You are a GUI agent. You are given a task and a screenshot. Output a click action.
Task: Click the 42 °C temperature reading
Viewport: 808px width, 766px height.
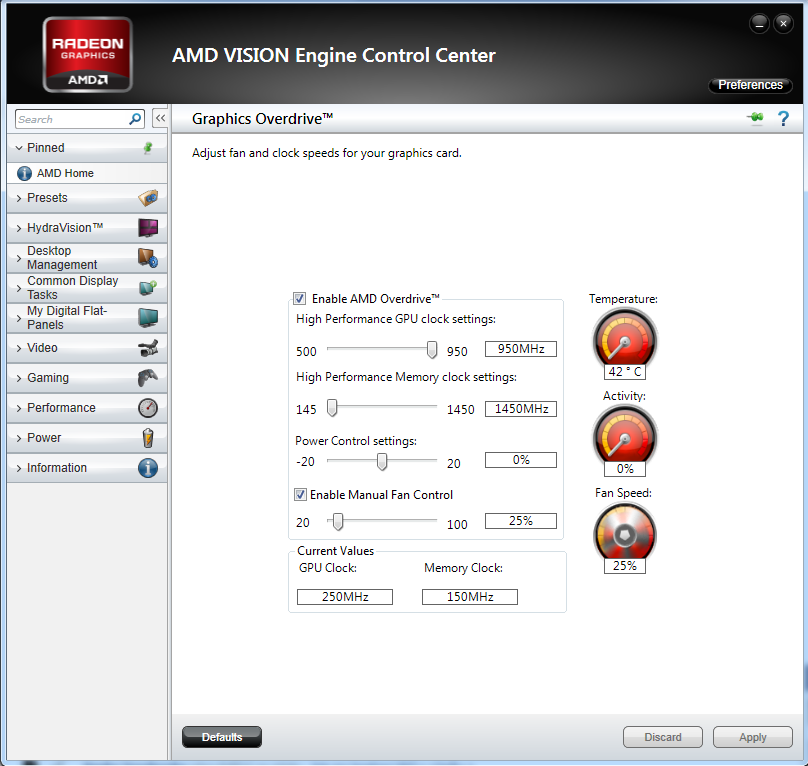click(625, 372)
